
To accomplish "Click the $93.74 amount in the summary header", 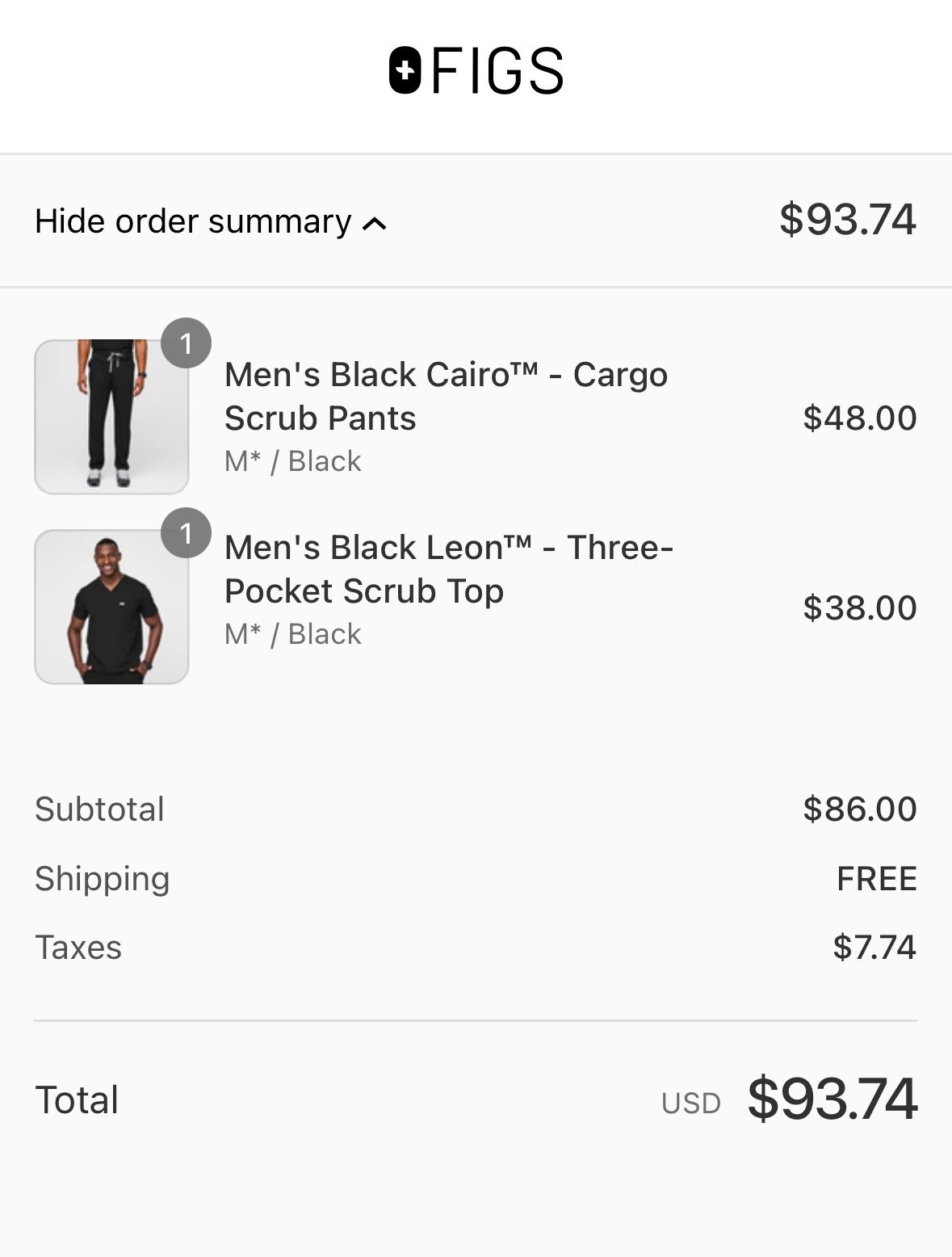I will point(847,220).
